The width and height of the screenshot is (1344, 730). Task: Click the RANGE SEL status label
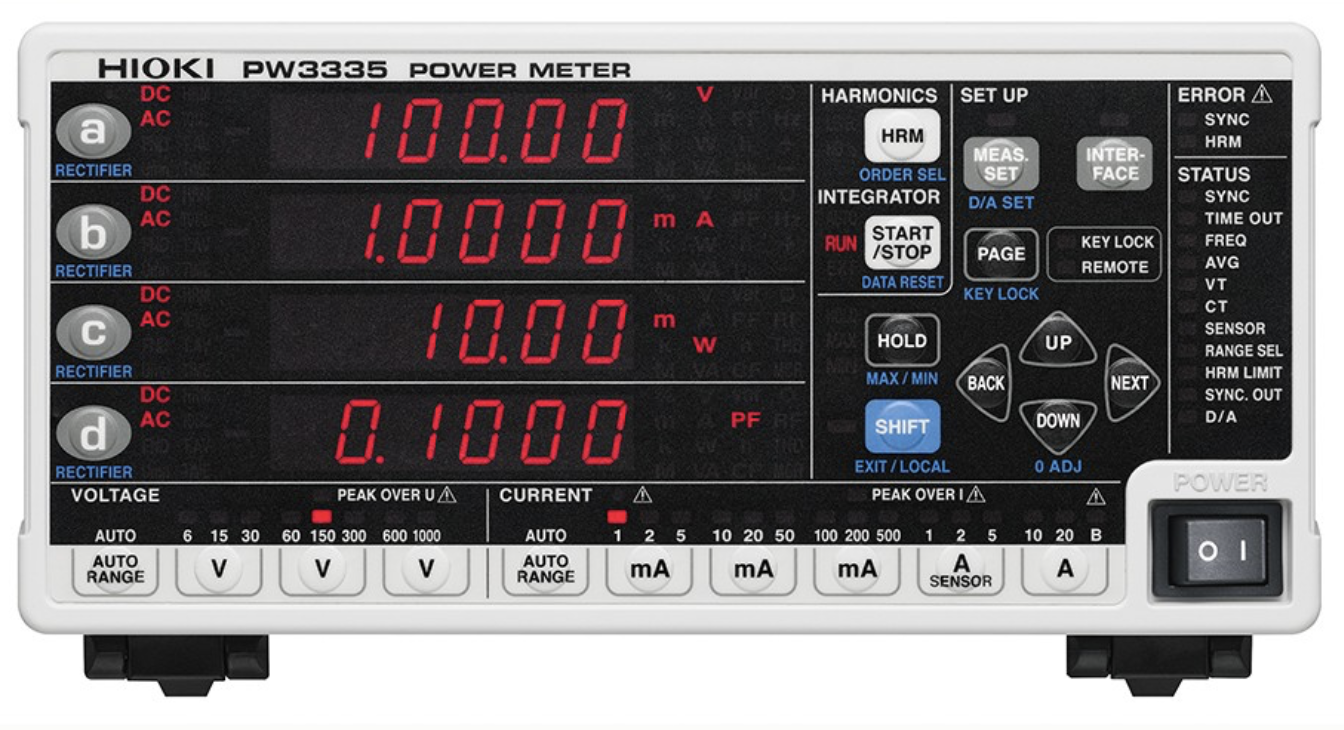[x=1243, y=351]
